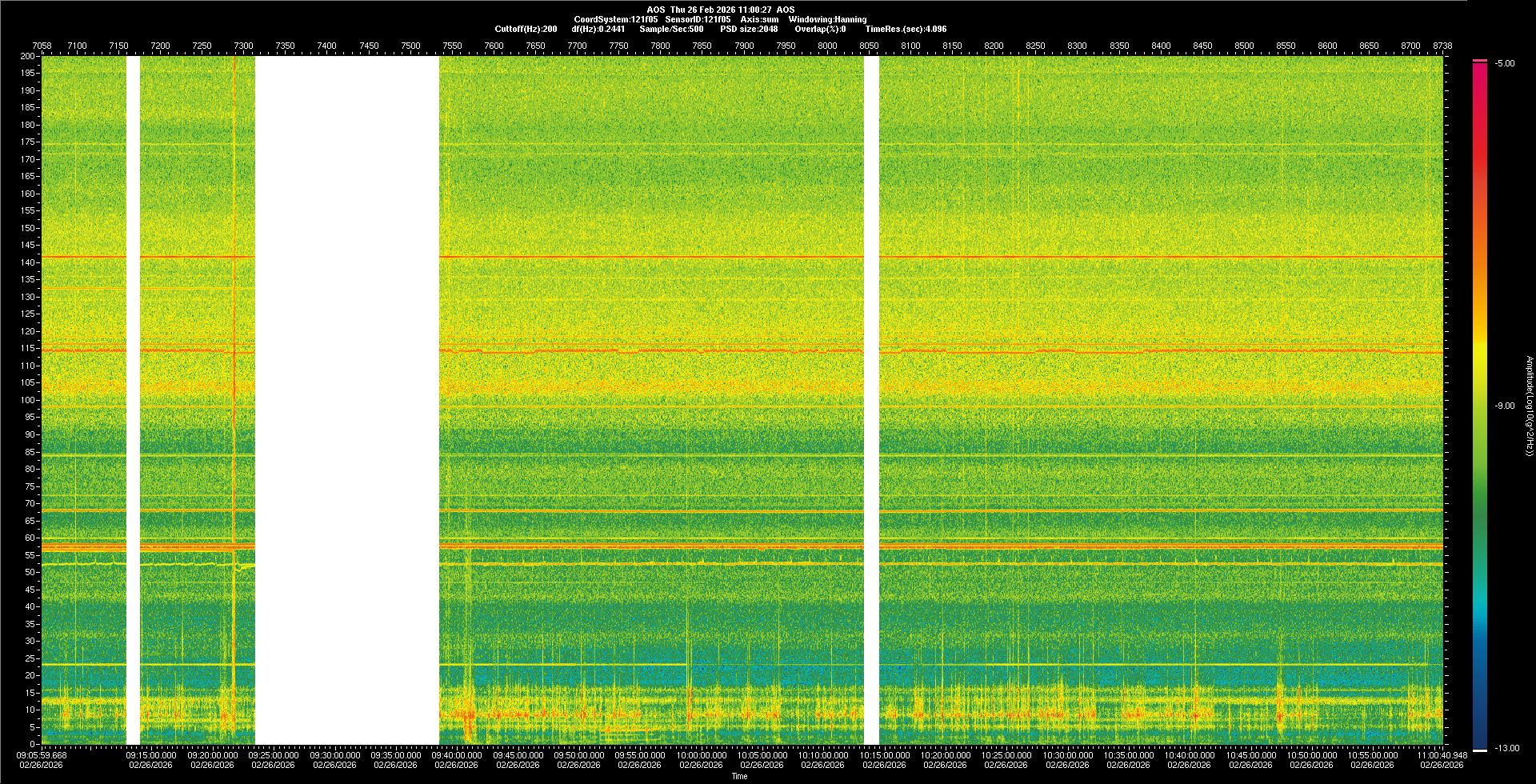Click the 11:00:40.948 end time label
The width and height of the screenshot is (1536, 784).
(1441, 755)
